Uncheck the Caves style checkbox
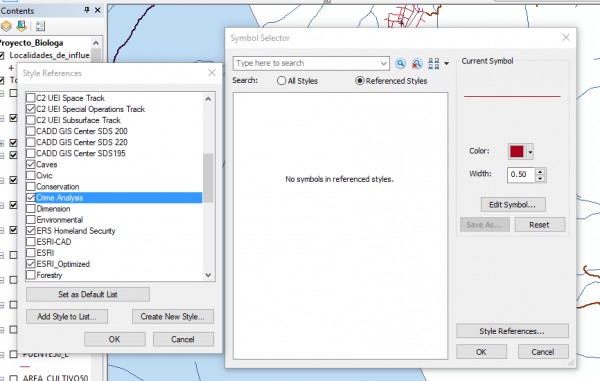The image size is (600, 381). pyautogui.click(x=31, y=164)
